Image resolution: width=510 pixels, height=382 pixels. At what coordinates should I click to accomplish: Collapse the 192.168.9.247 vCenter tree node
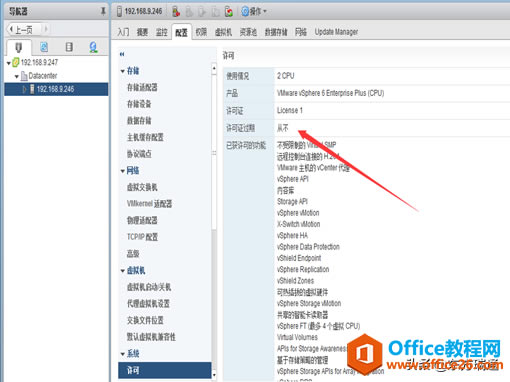9,63
